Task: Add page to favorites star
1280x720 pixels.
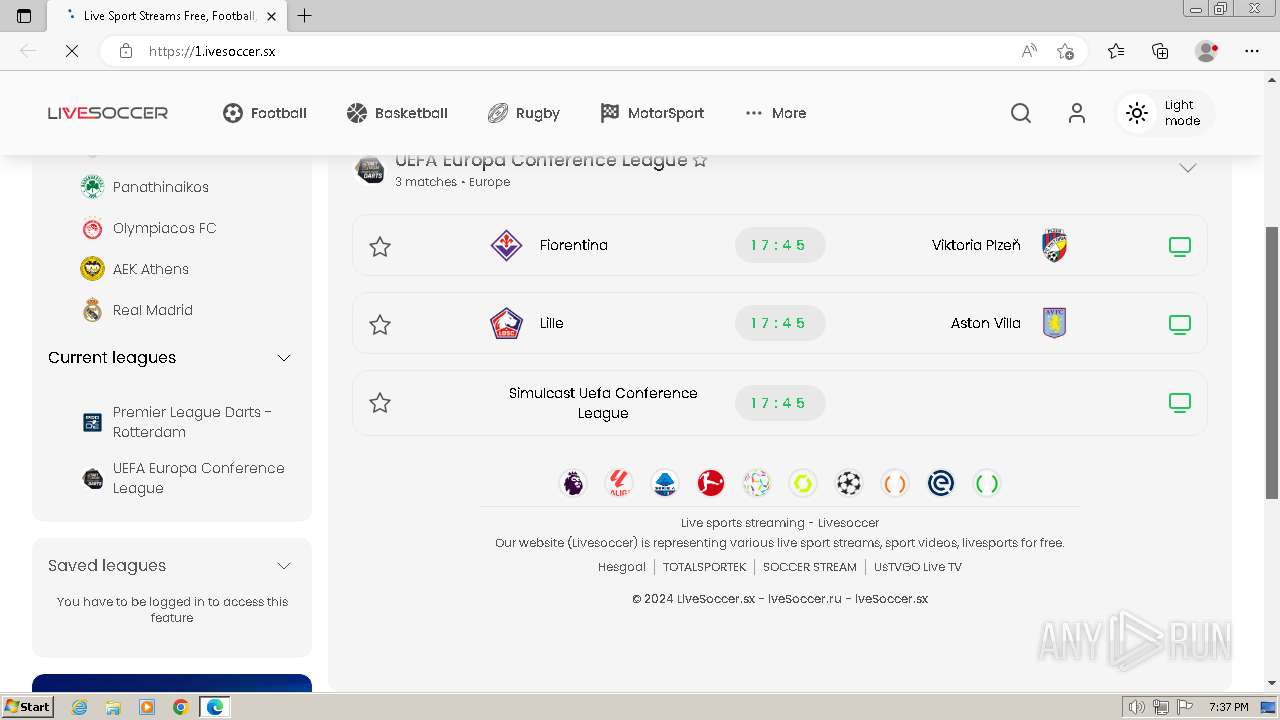Action: click(1065, 51)
